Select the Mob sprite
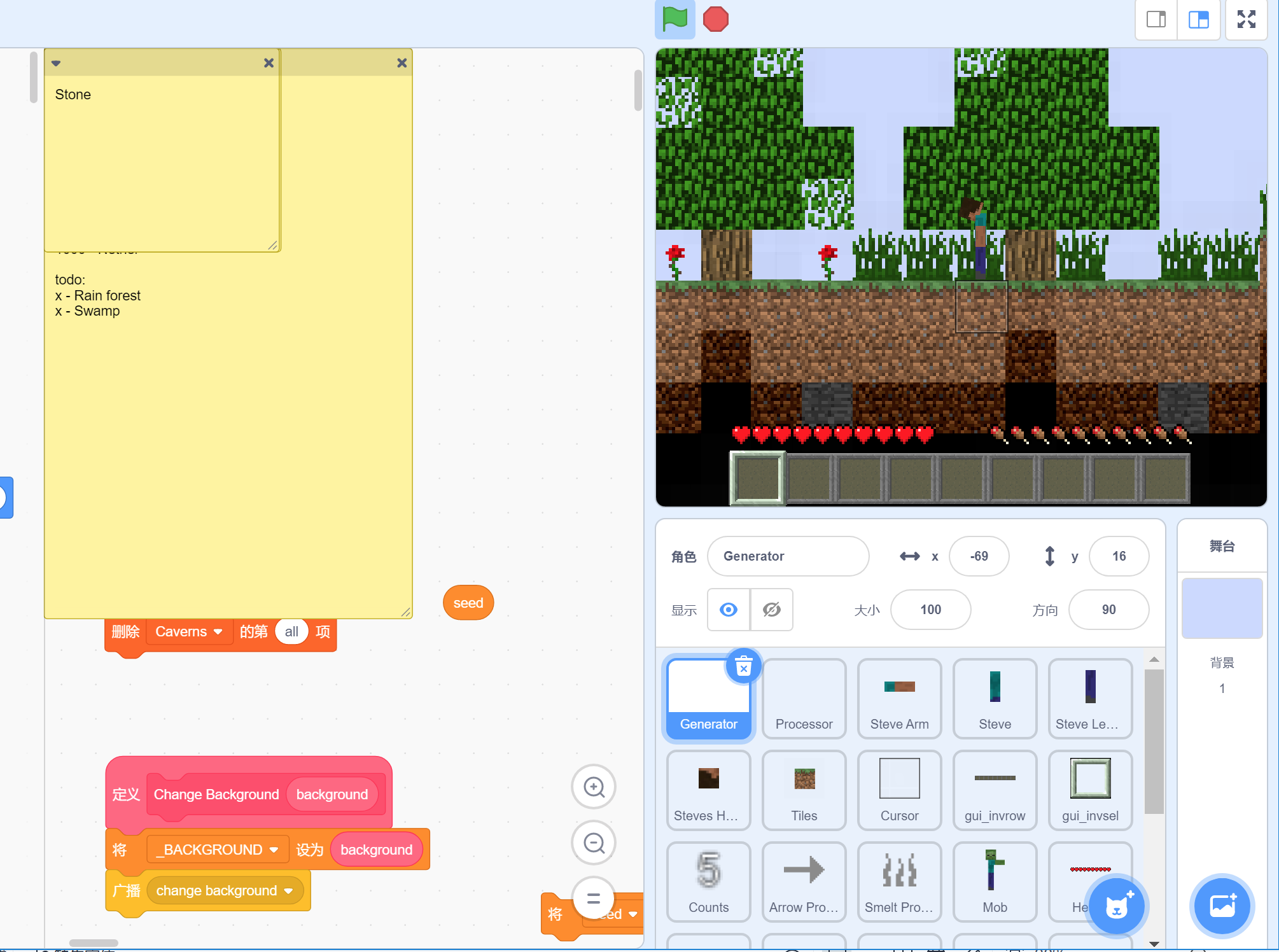 click(x=995, y=882)
